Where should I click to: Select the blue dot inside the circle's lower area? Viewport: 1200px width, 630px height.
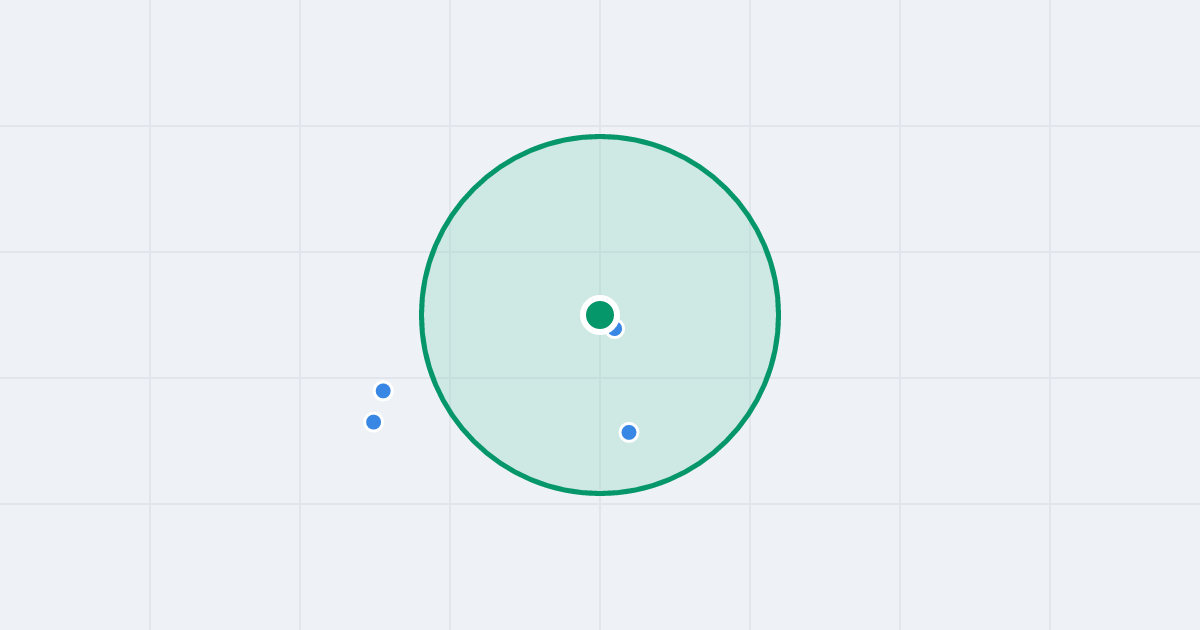click(629, 432)
